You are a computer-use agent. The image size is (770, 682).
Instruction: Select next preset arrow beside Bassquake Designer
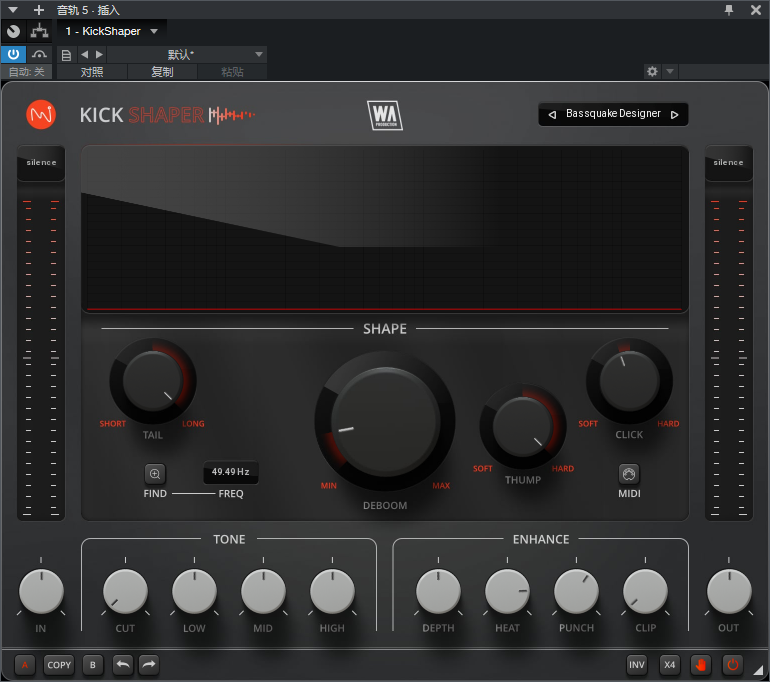[675, 114]
